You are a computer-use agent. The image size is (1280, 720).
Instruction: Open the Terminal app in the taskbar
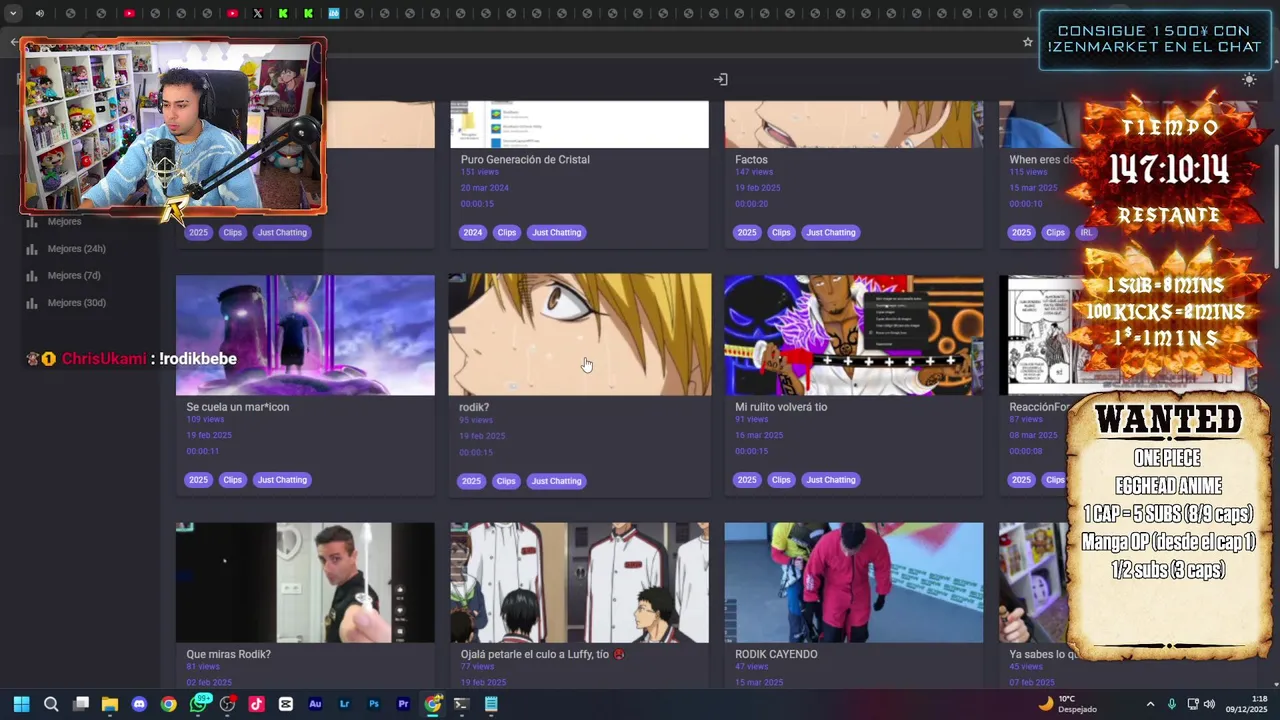pyautogui.click(x=462, y=704)
